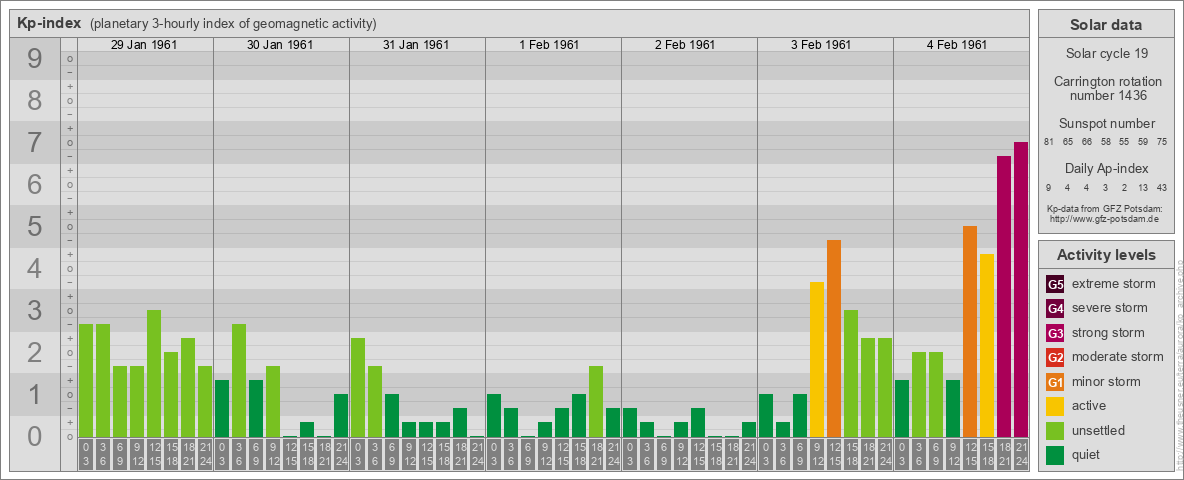1184x480 pixels.
Task: Click the G4 severe storm color swatch
Action: [x=1055, y=308]
